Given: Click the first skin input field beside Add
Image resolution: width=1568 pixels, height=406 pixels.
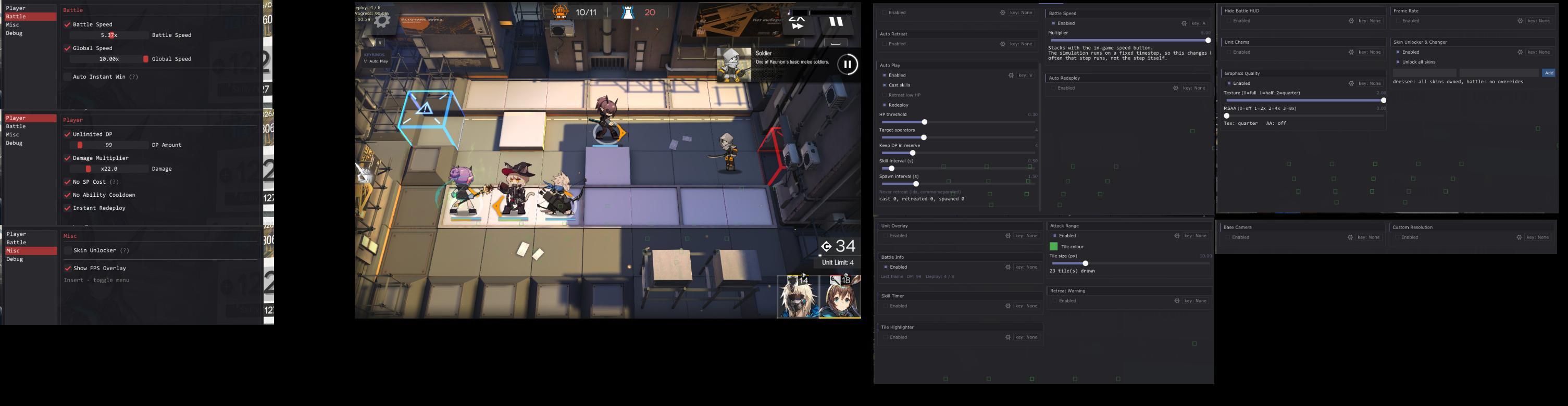Looking at the screenshot, I should click(1424, 73).
